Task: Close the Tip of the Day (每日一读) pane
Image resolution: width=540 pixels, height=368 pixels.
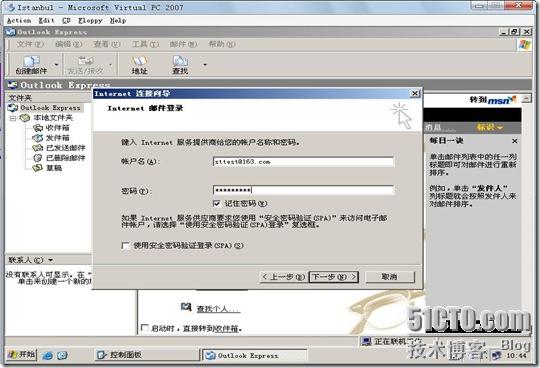Action: [515, 141]
